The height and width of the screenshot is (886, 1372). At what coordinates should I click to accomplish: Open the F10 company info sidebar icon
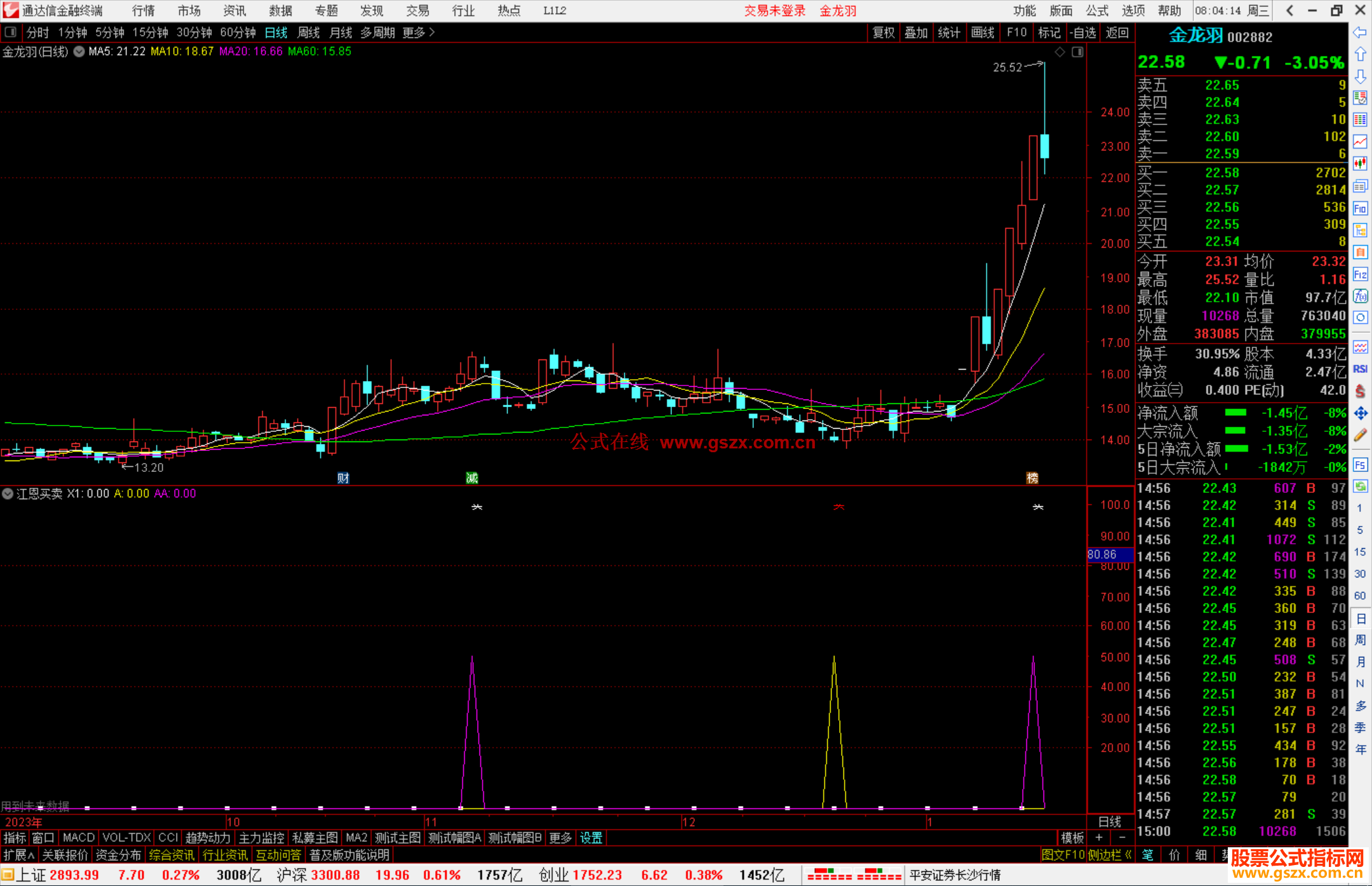click(x=1360, y=208)
